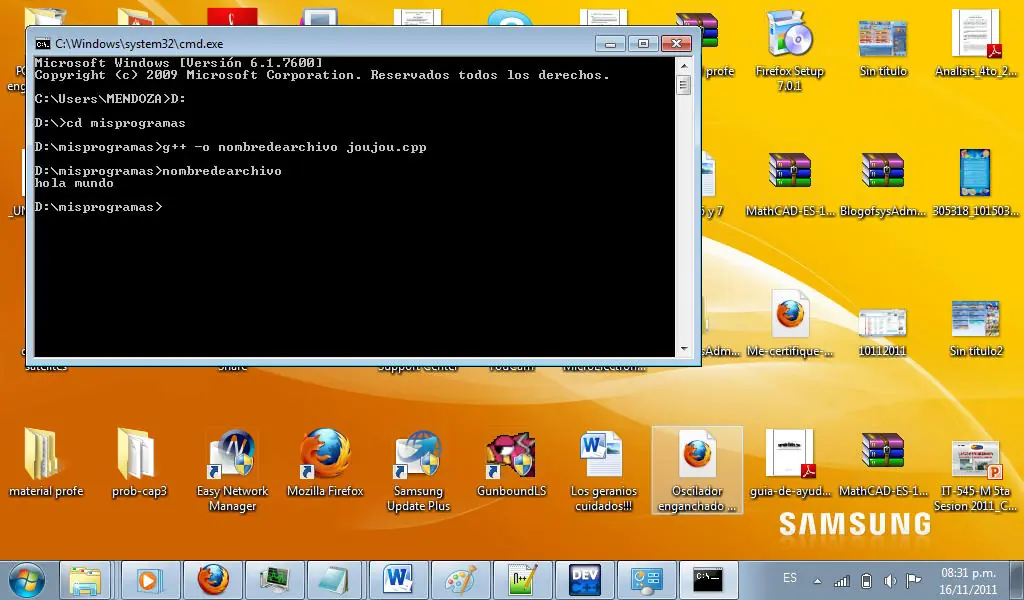Select the Oscilador enganchado desktop file
Viewport: 1024px width, 600px height.
tap(697, 470)
